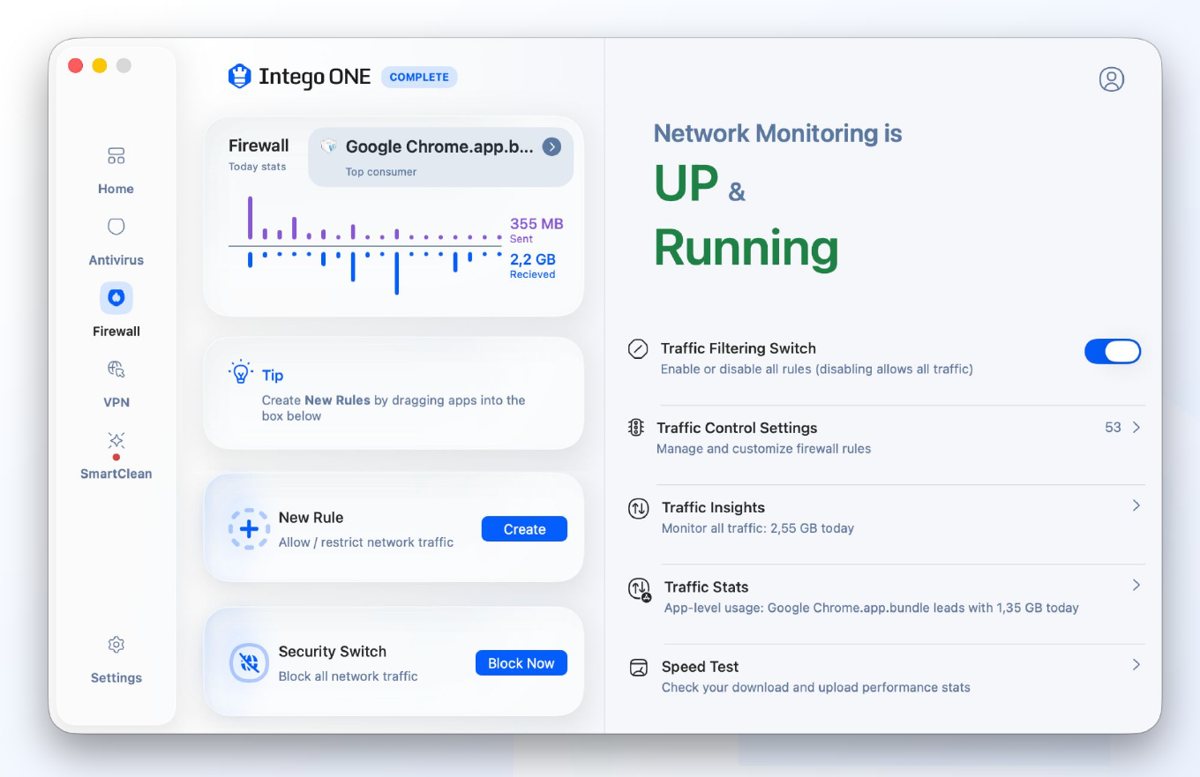Click the Google Chrome.app.b... top consumer name
Viewport: 1200px width, 777px height.
click(439, 147)
